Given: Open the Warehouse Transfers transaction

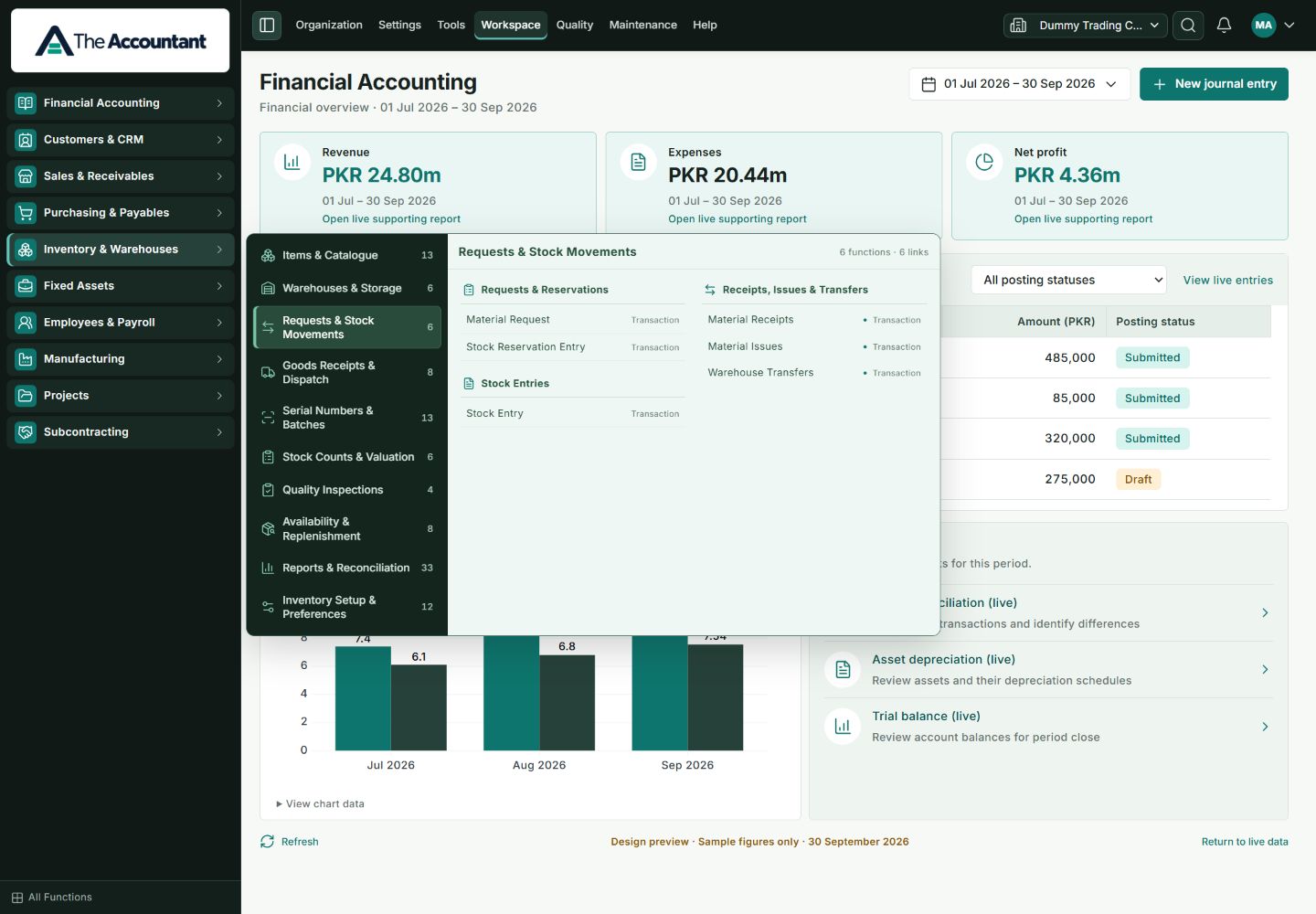Looking at the screenshot, I should 814,373.
